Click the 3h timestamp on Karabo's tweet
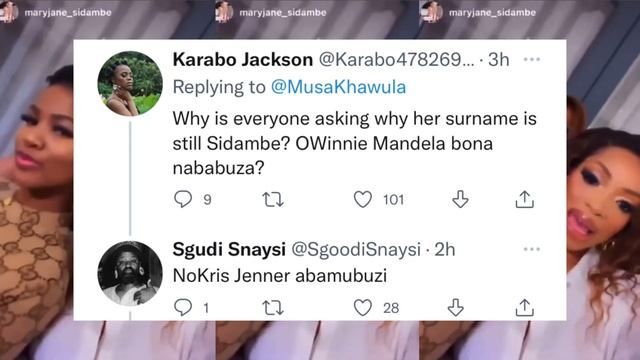This screenshot has width=640, height=360. [x=499, y=60]
